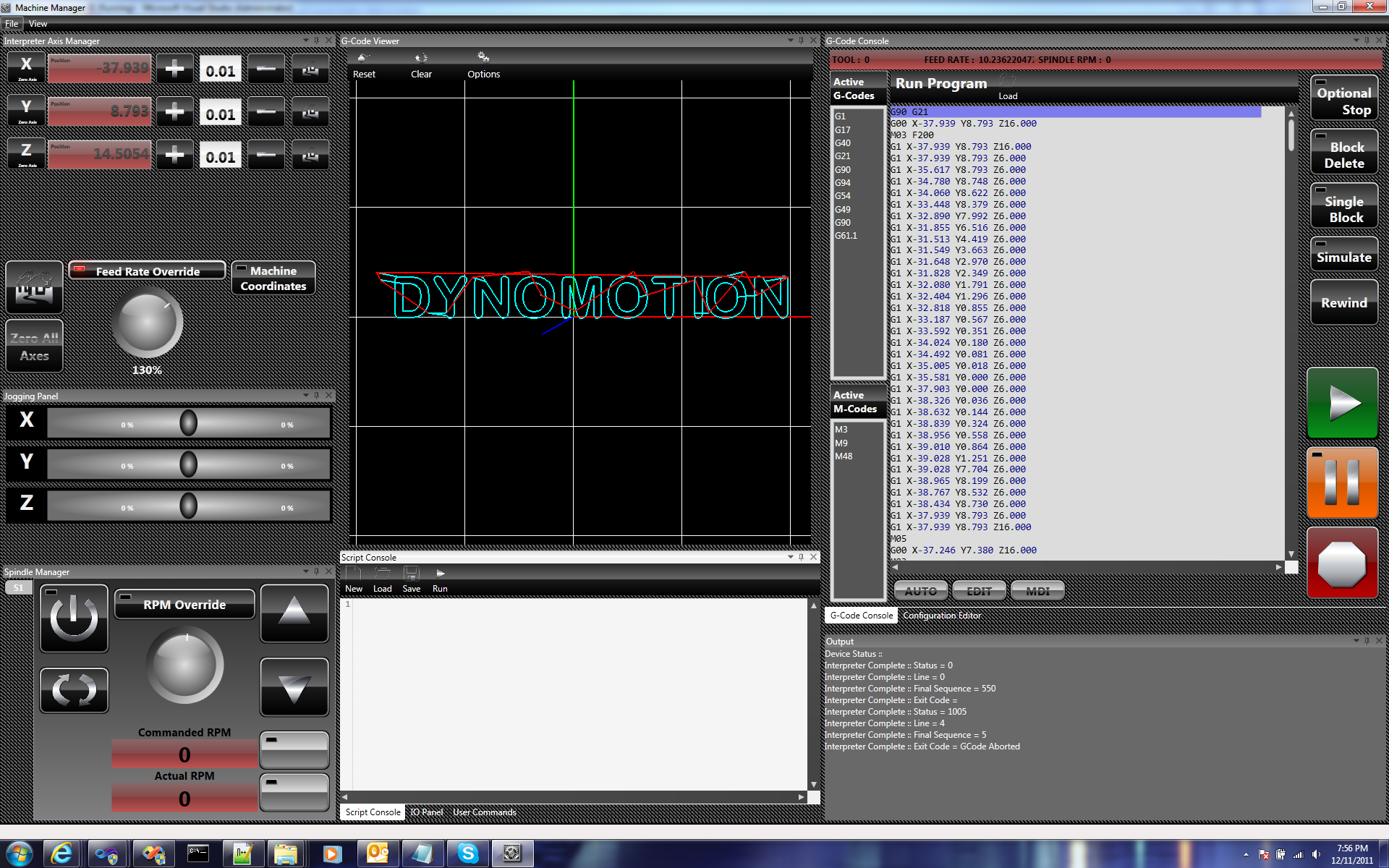Hit the red Stop button

[x=1342, y=563]
